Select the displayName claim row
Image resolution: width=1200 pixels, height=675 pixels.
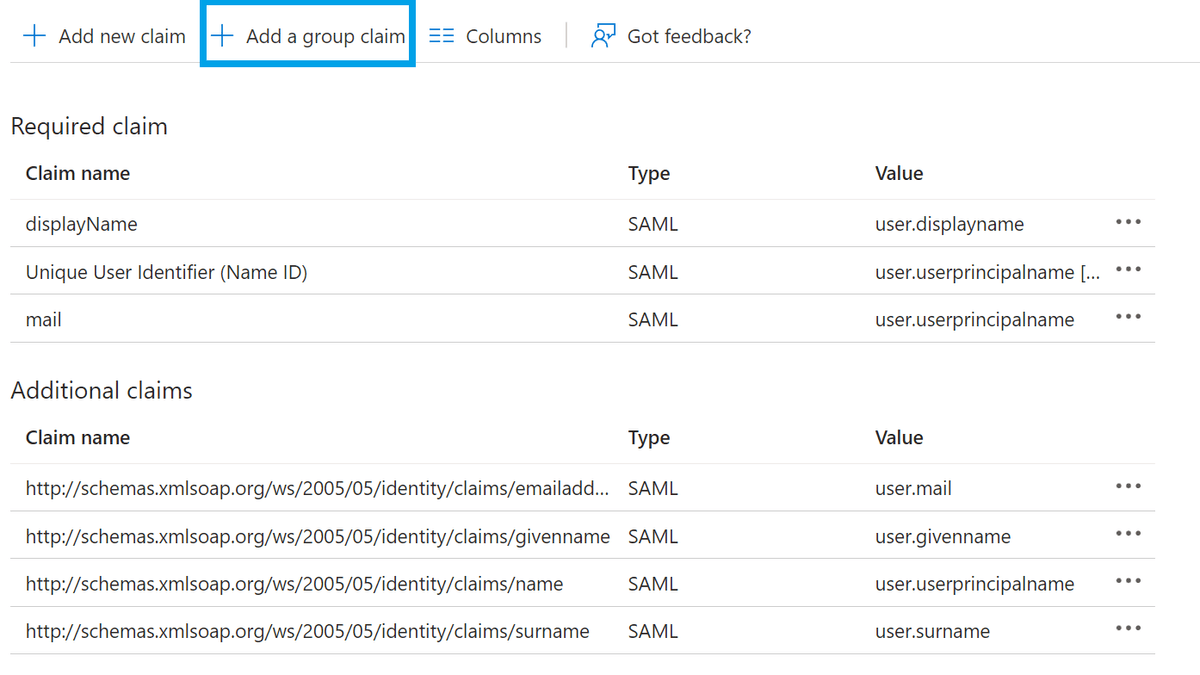(x=81, y=223)
